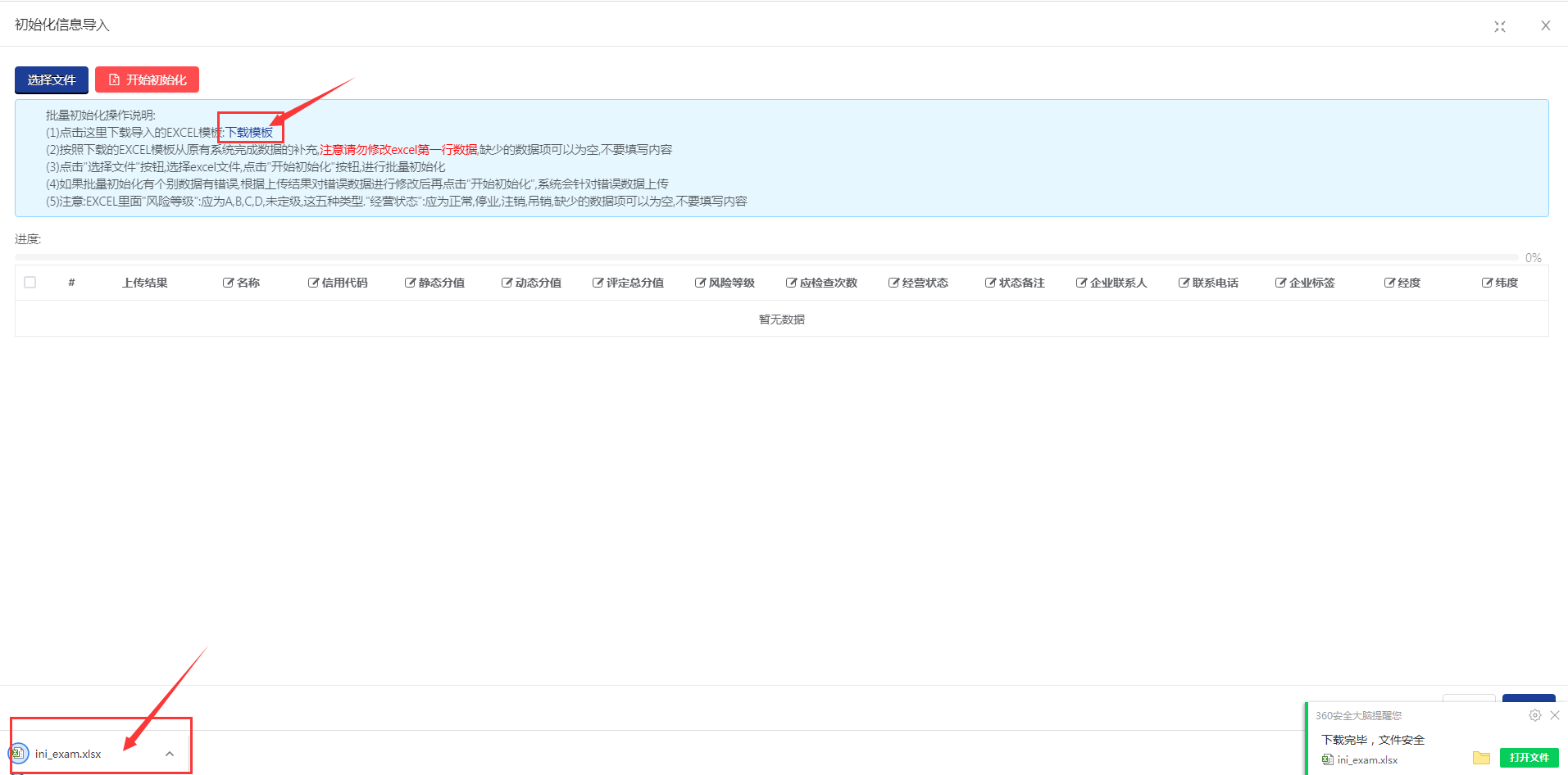
Task: Click the edit icon beside 名称 column
Action: [x=228, y=283]
